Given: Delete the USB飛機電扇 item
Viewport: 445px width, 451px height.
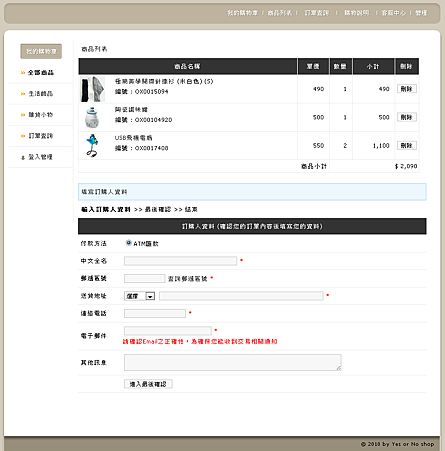Looking at the screenshot, I should point(407,146).
